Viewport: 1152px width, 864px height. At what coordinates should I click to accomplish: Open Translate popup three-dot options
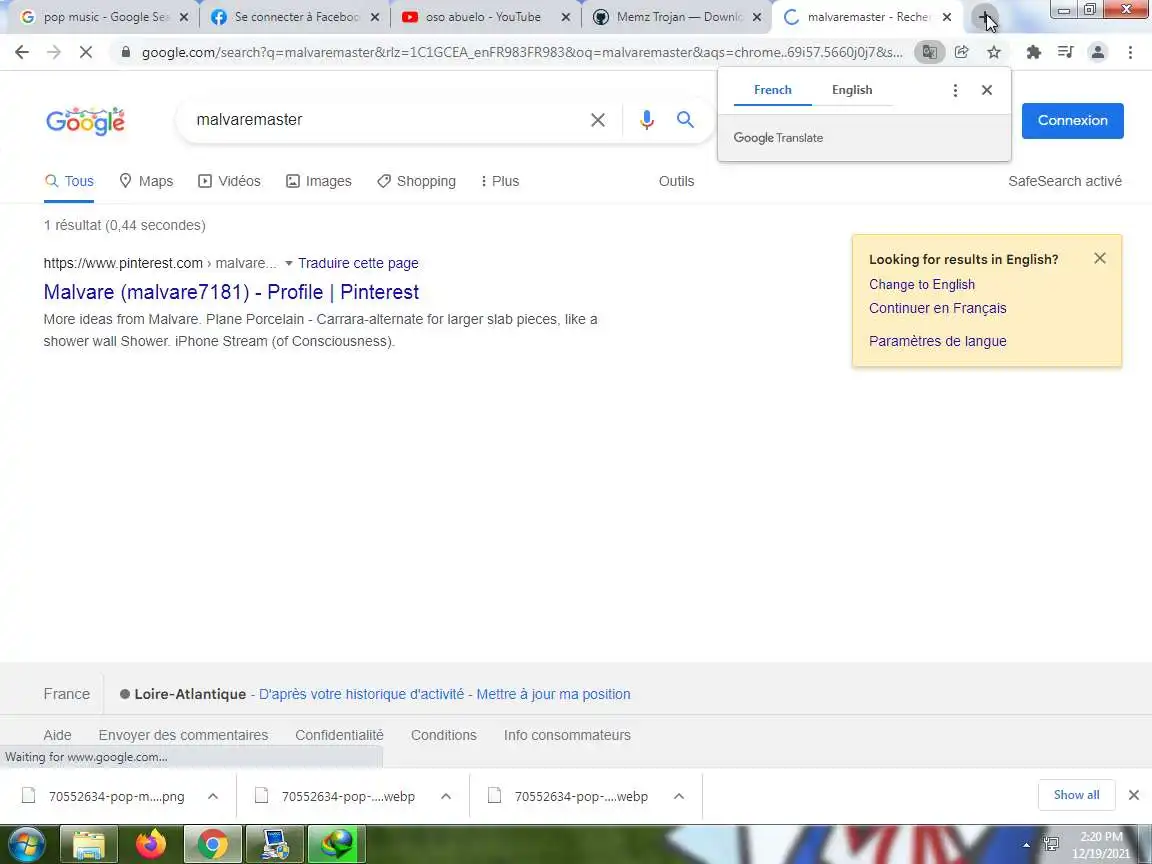(955, 90)
